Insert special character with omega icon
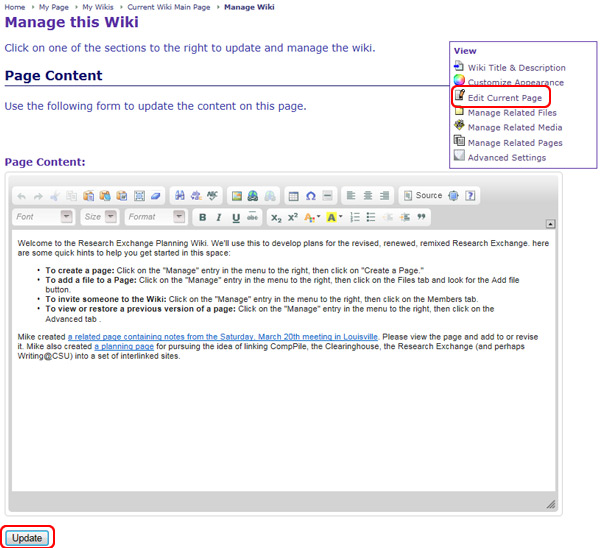The image size is (600, 548). [x=311, y=196]
